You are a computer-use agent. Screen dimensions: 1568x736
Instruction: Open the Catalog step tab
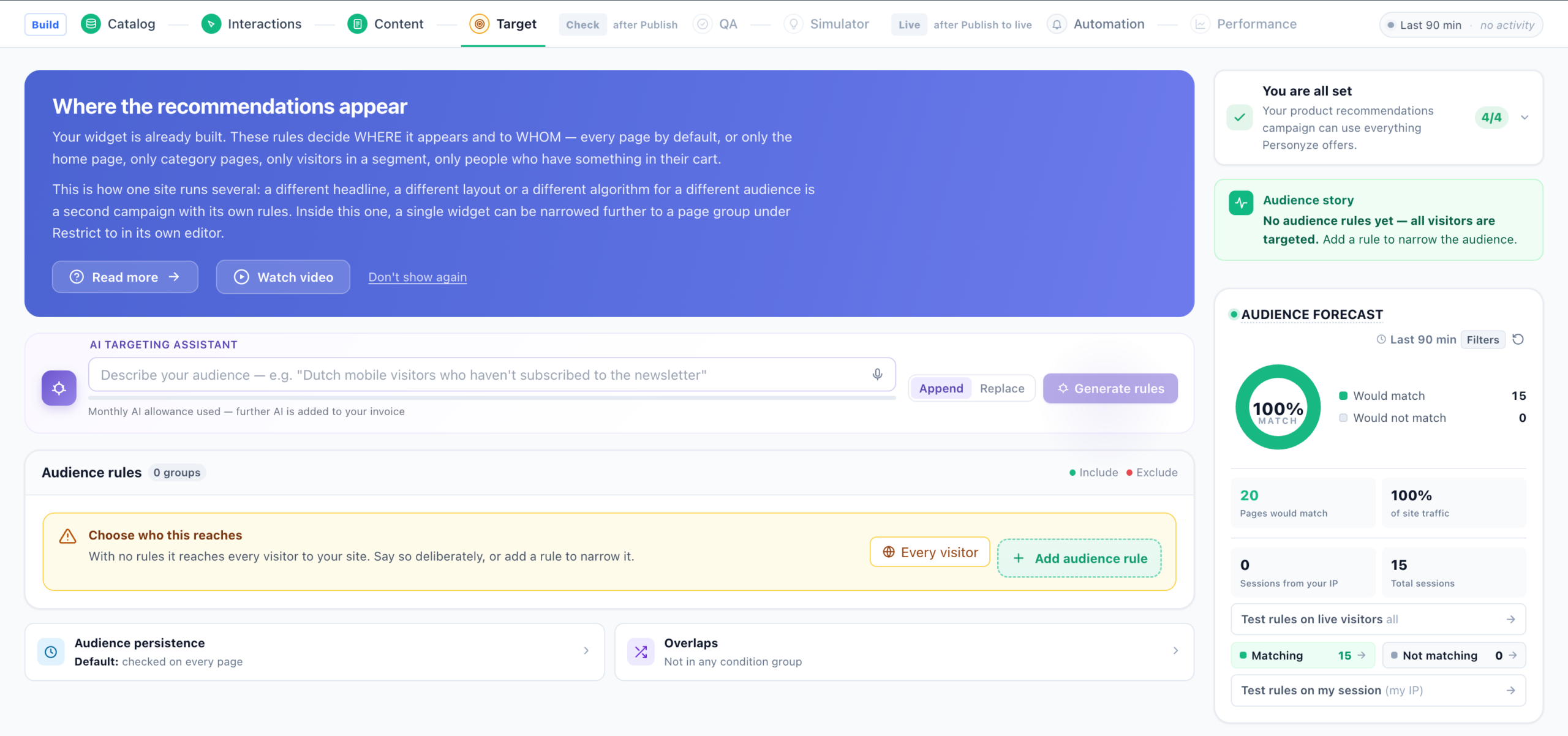118,24
